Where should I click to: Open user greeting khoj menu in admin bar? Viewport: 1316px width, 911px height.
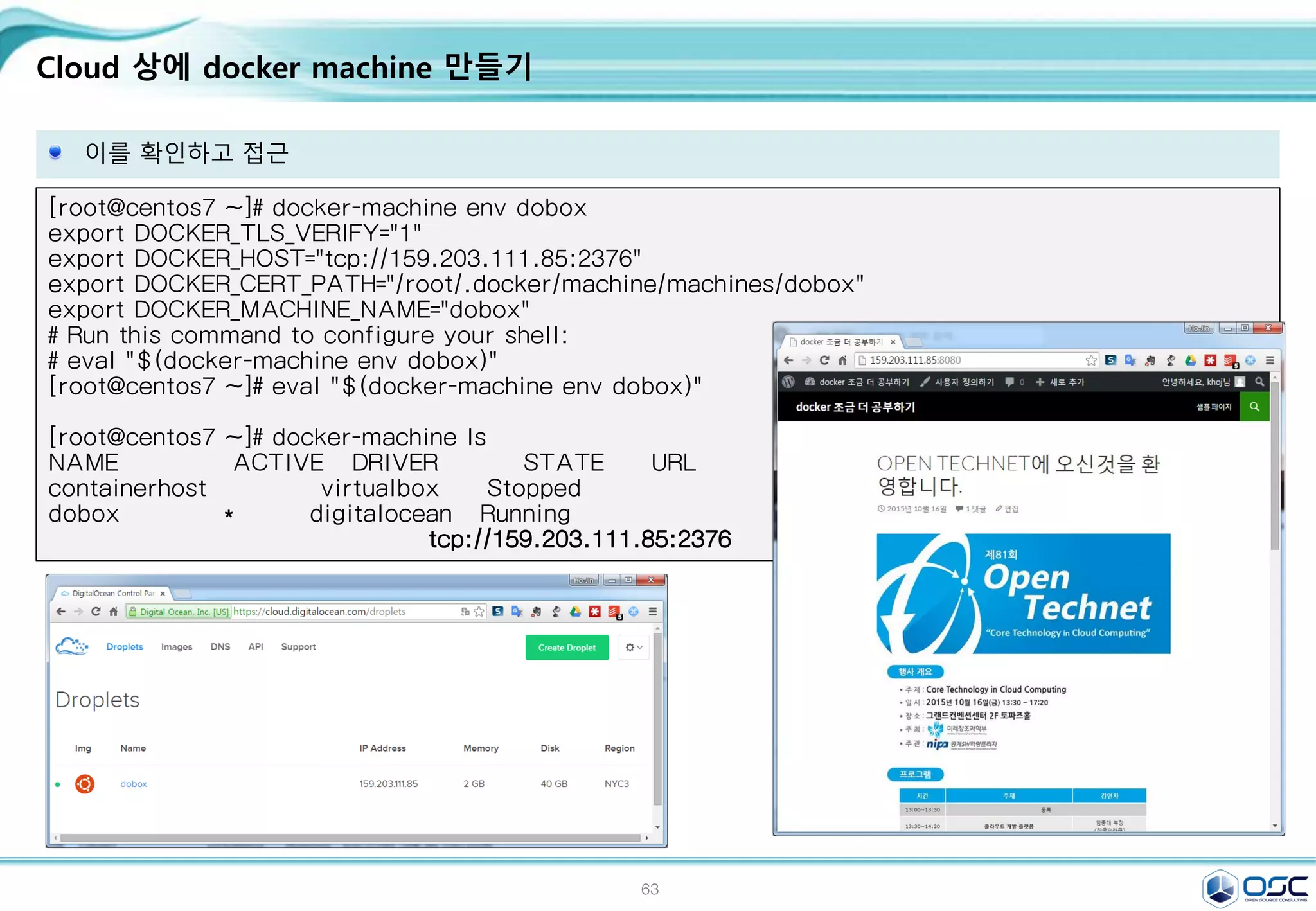pos(1203,382)
